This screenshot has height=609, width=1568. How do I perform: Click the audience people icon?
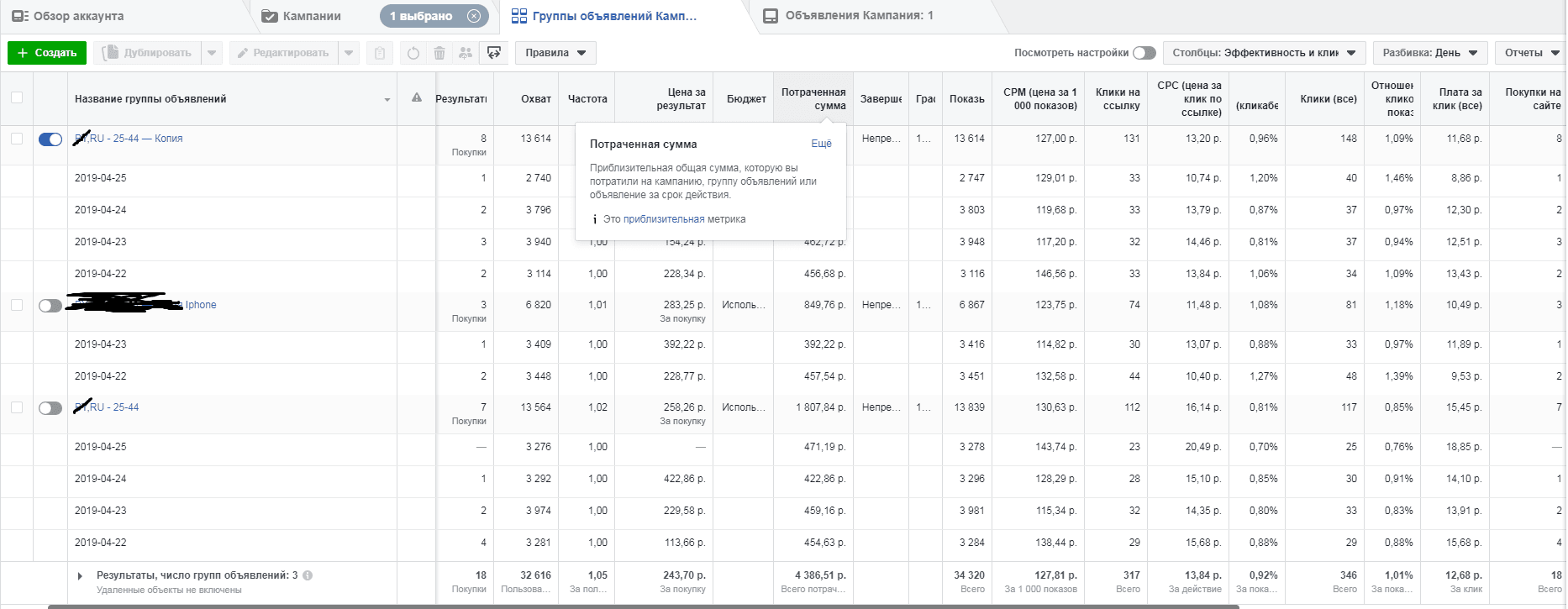pos(465,53)
